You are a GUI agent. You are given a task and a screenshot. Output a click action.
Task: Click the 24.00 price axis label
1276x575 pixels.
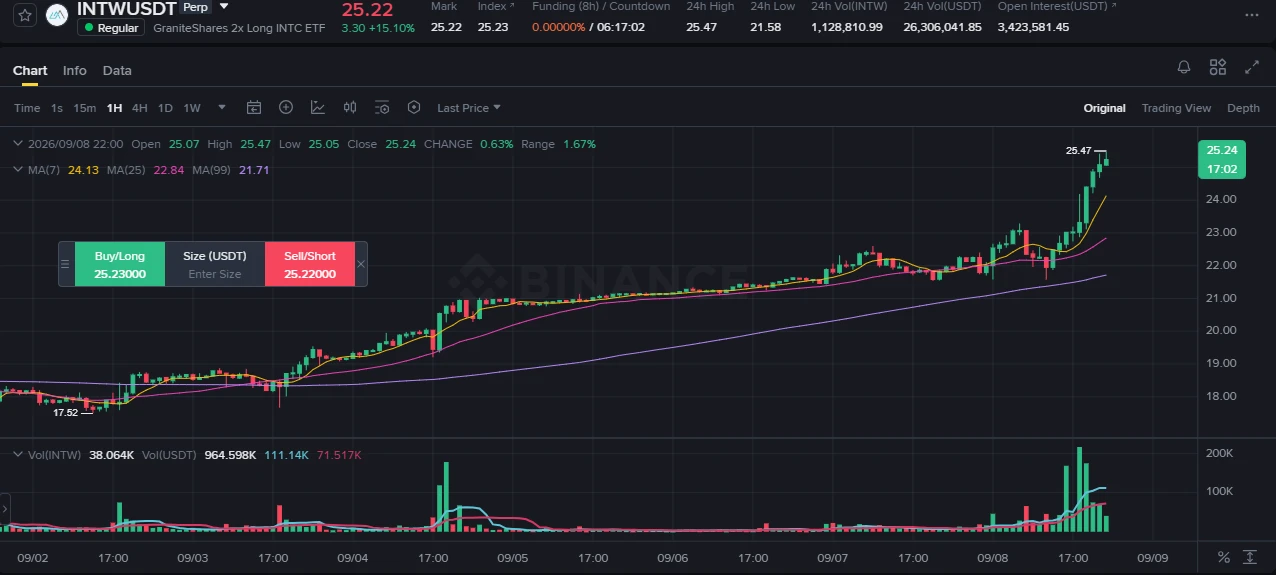(1223, 199)
